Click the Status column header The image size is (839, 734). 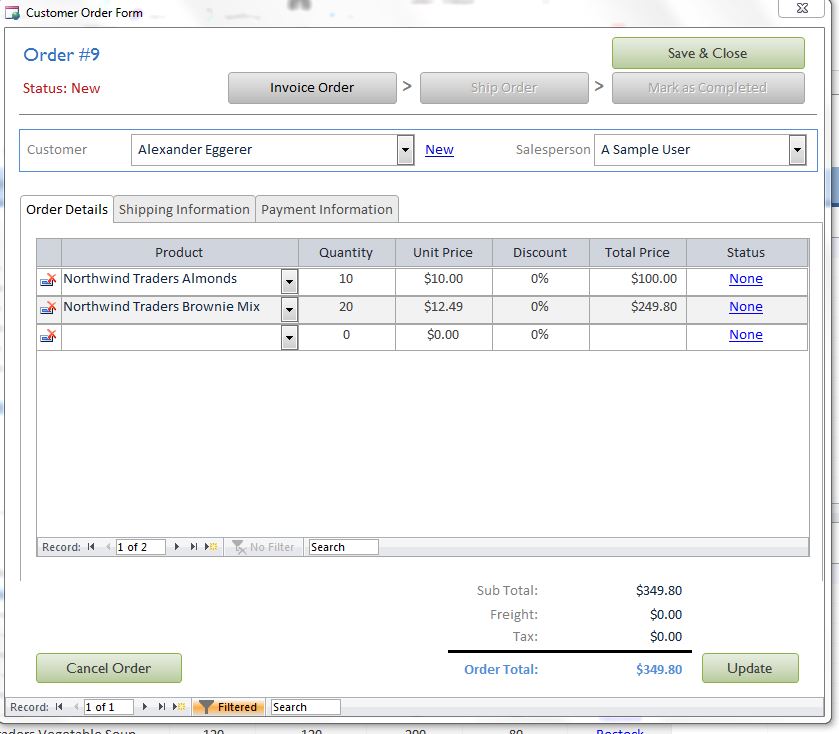(x=746, y=253)
